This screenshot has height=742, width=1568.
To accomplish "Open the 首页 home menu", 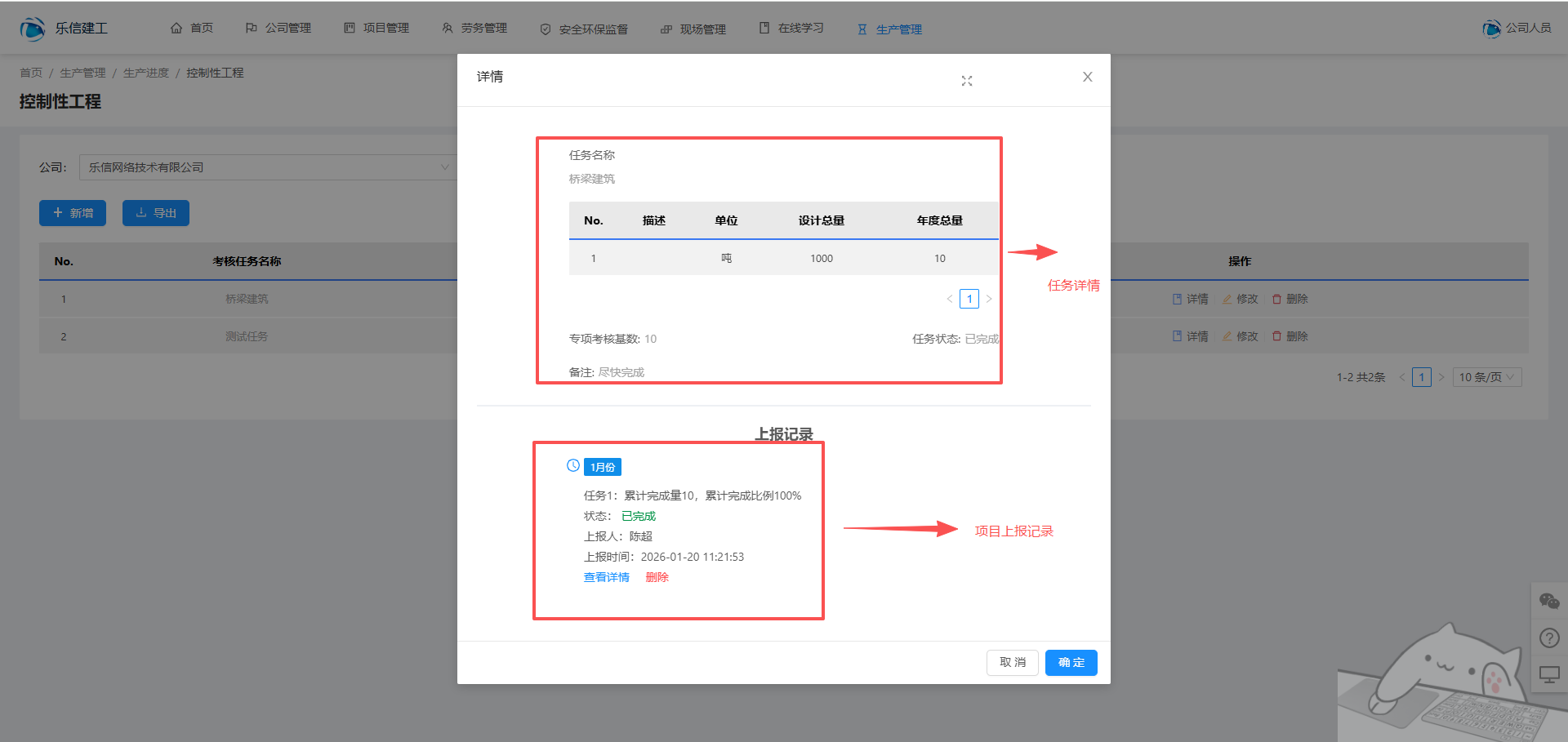I will tap(192, 29).
